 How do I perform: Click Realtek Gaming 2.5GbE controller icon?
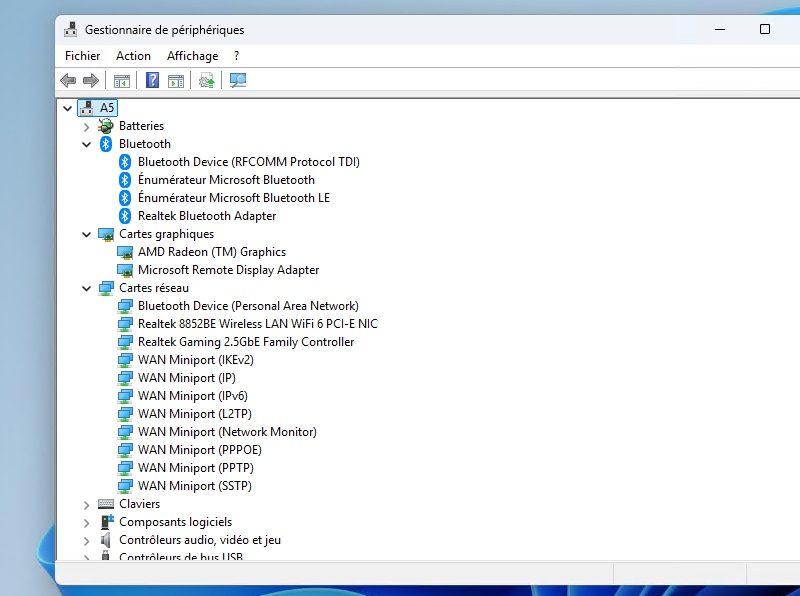click(125, 342)
